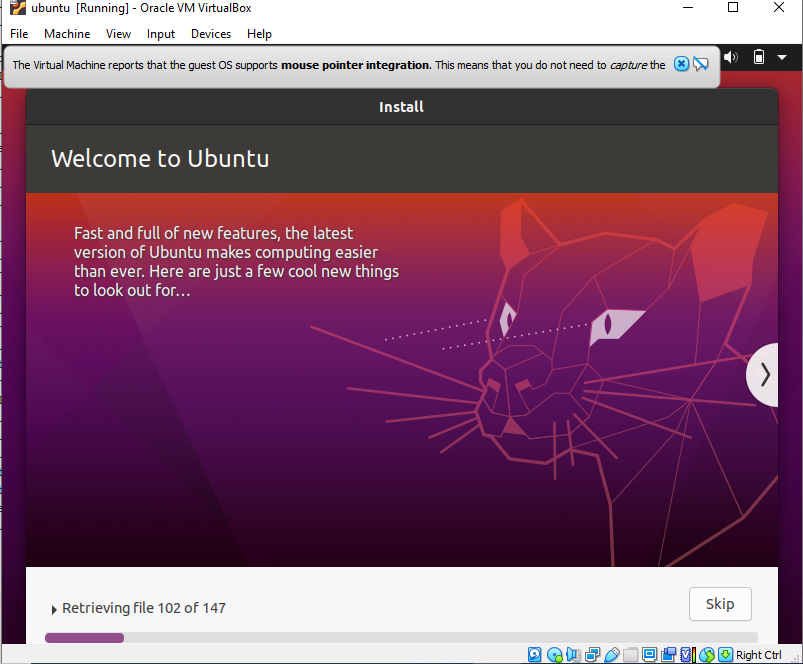803x664 pixels.
Task: Maximize the VirtualBox window
Action: click(x=733, y=7)
